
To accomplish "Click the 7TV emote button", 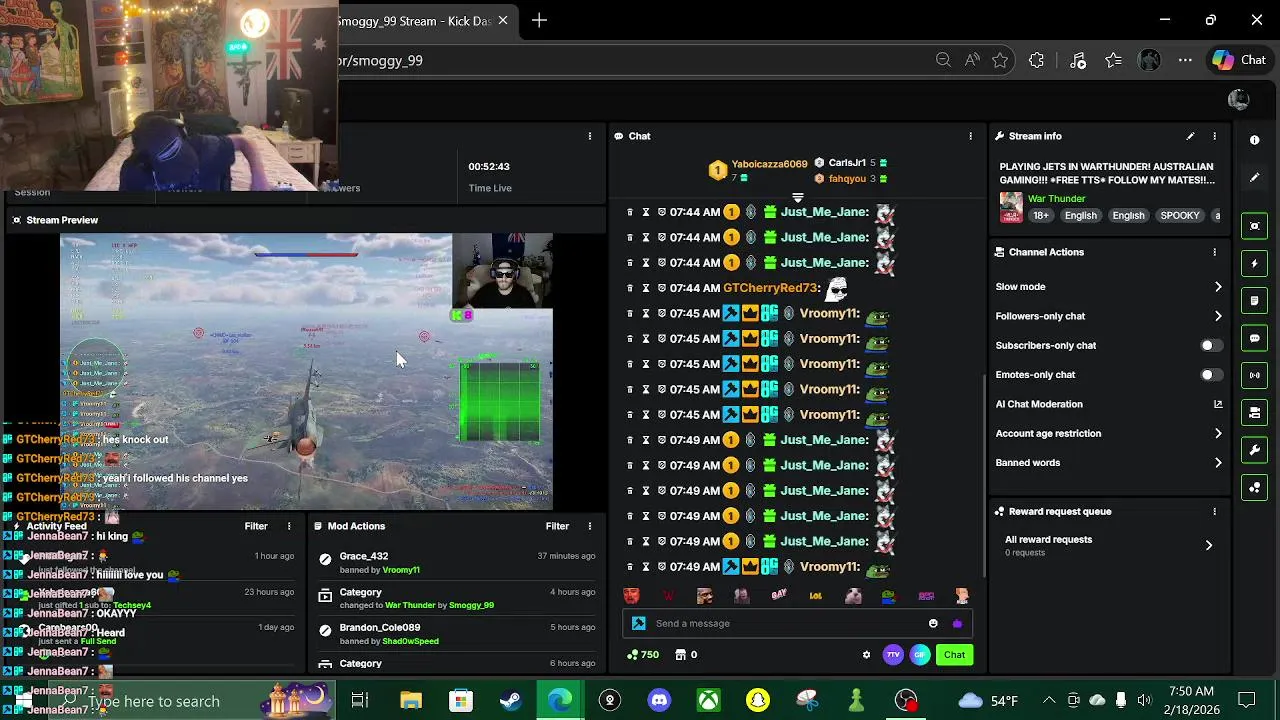I will point(893,655).
